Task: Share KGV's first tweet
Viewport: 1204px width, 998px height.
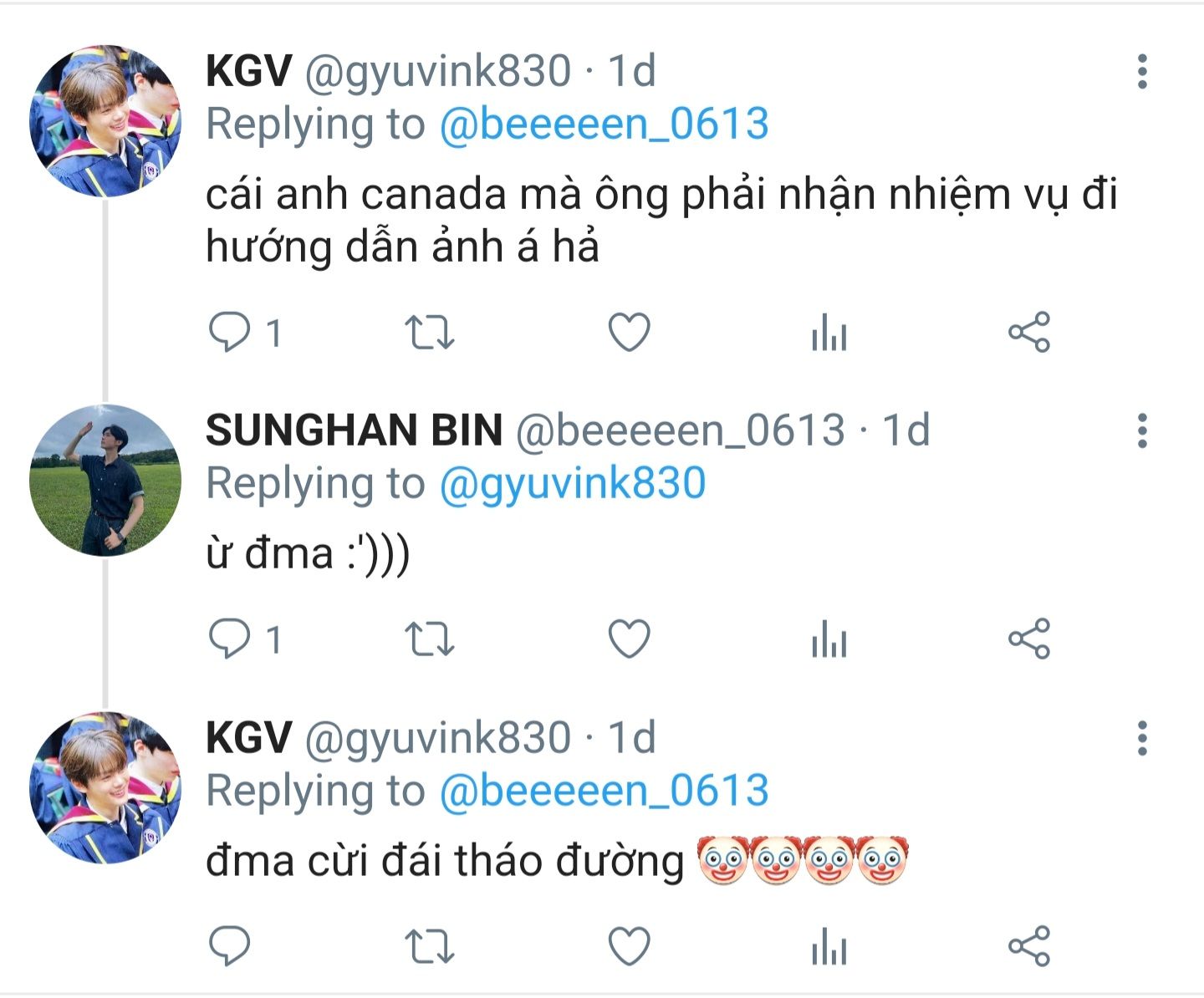Action: [x=1028, y=333]
